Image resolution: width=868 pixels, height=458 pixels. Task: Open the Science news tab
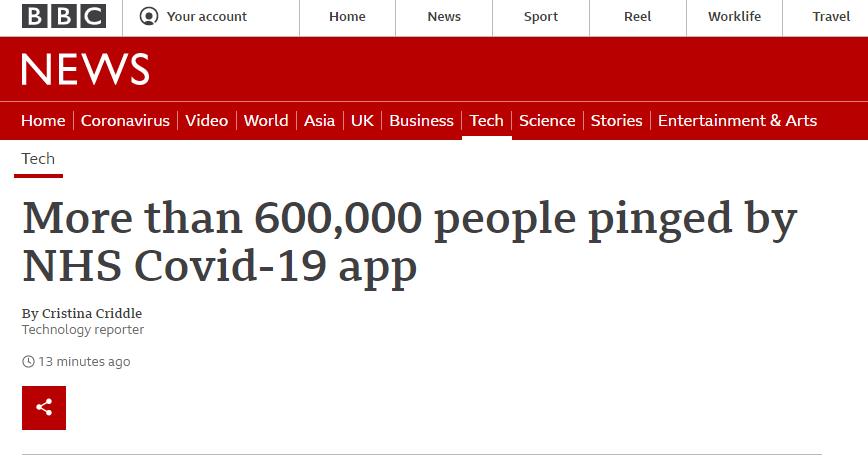[547, 121]
